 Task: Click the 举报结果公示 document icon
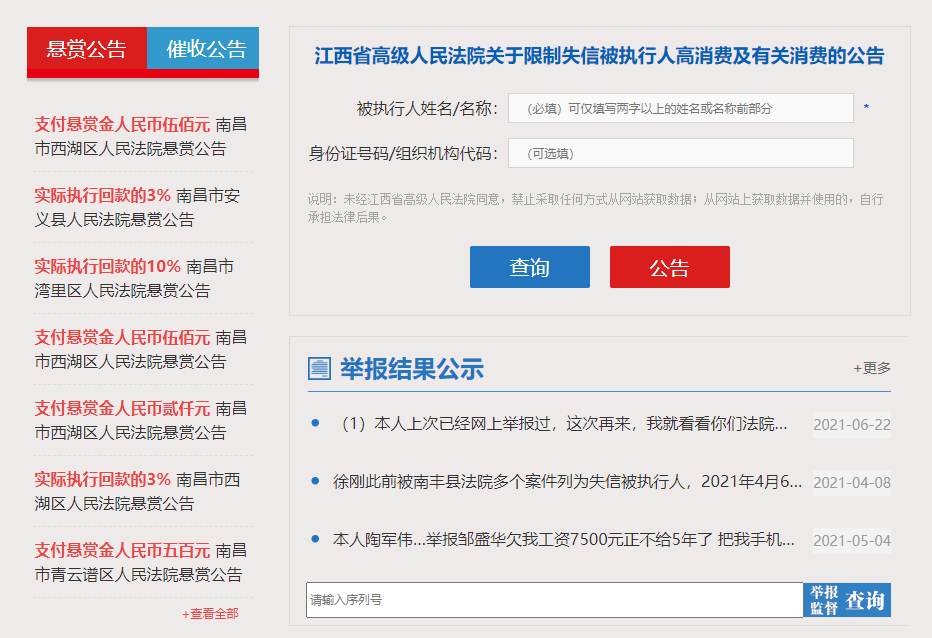319,369
